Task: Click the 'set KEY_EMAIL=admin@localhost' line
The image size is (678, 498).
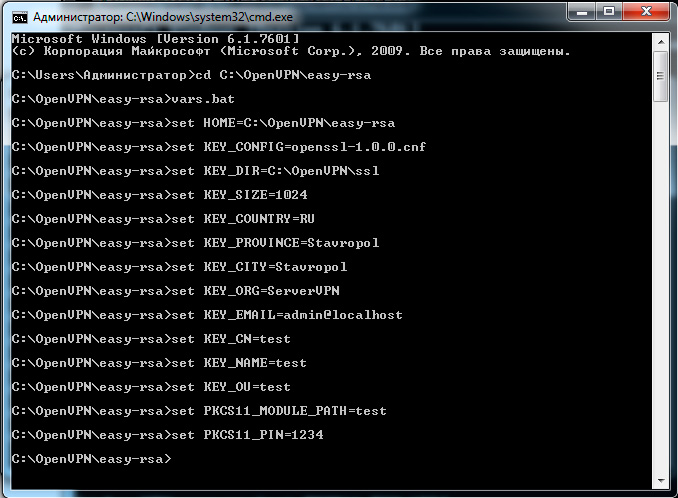Action: pos(207,315)
